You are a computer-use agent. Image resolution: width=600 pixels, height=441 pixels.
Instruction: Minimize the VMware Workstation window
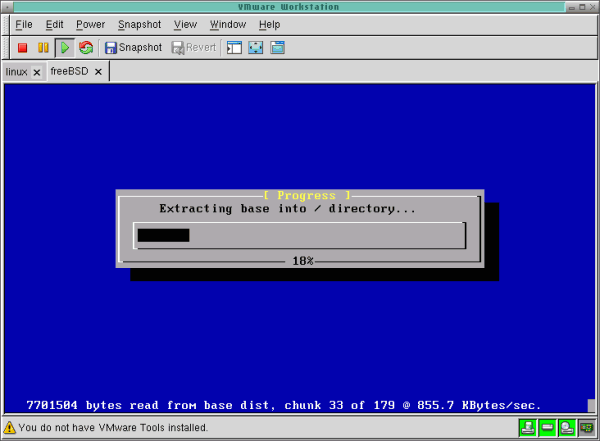coord(572,7)
